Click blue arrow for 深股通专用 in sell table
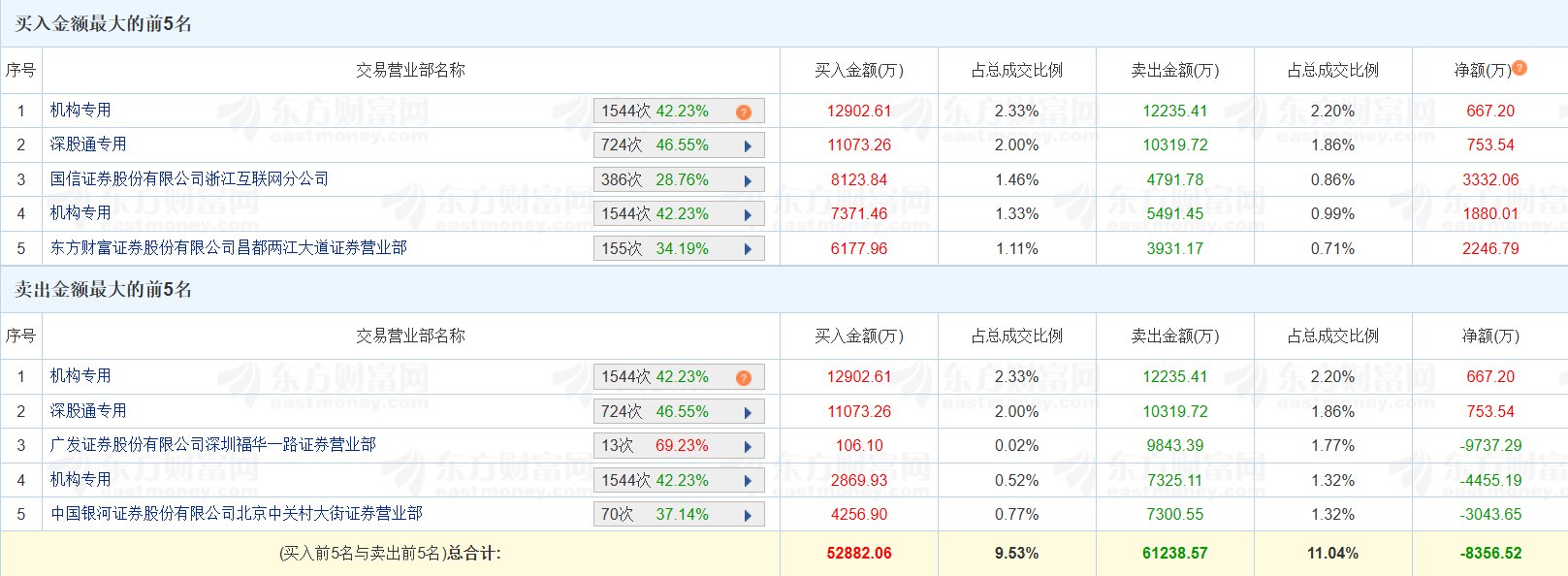Viewport: 1568px width, 576px height. pyautogui.click(x=748, y=412)
